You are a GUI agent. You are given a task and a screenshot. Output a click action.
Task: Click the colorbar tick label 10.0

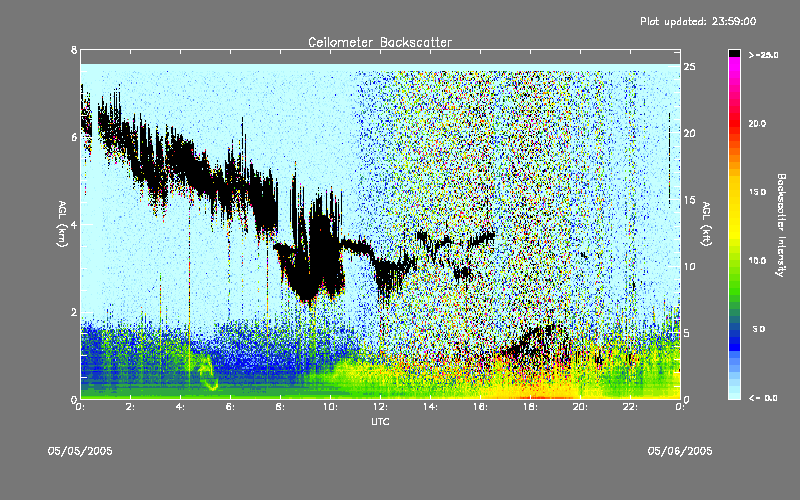click(x=757, y=261)
